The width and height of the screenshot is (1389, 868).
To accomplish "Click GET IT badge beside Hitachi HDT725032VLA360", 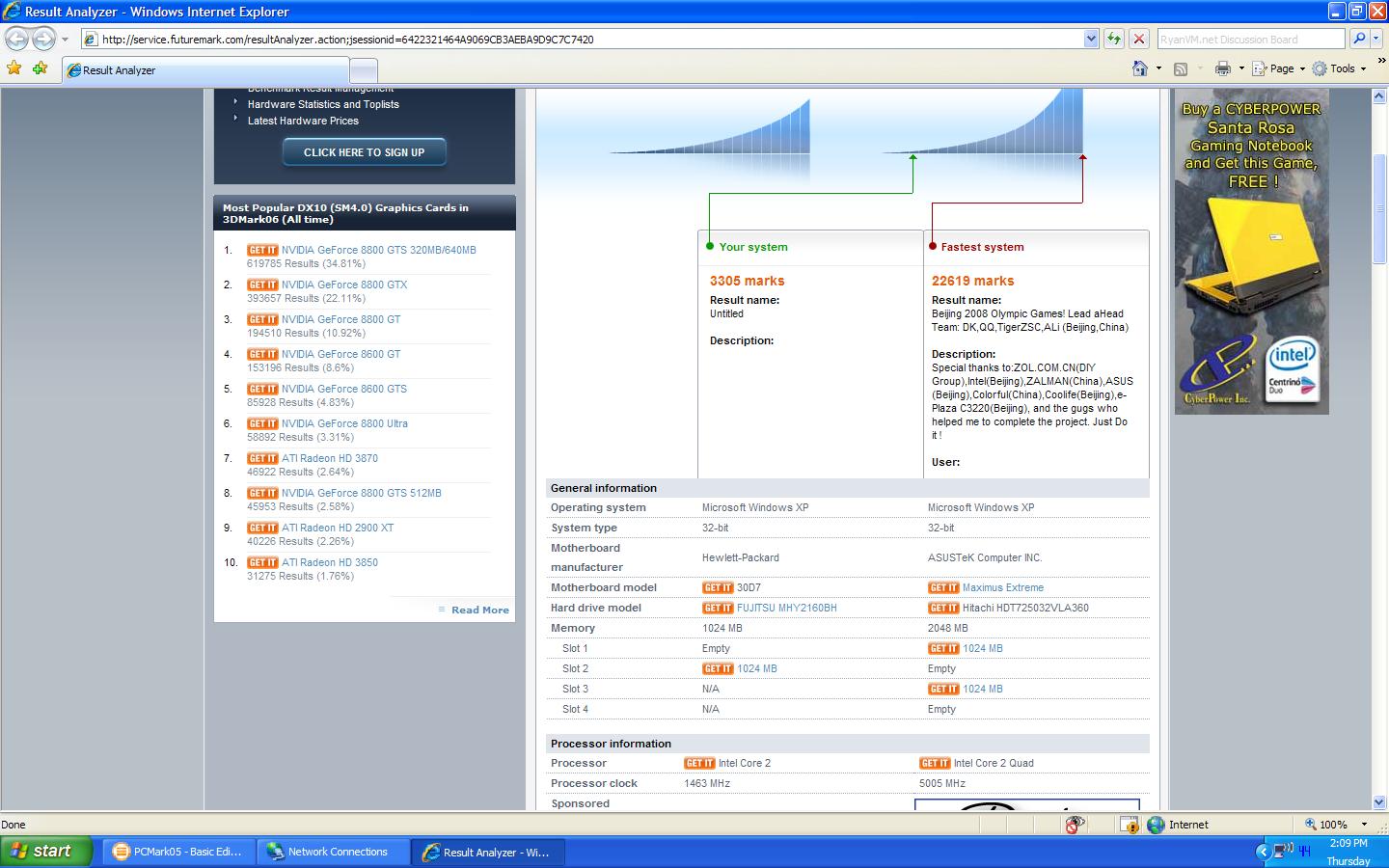I will pos(943,608).
